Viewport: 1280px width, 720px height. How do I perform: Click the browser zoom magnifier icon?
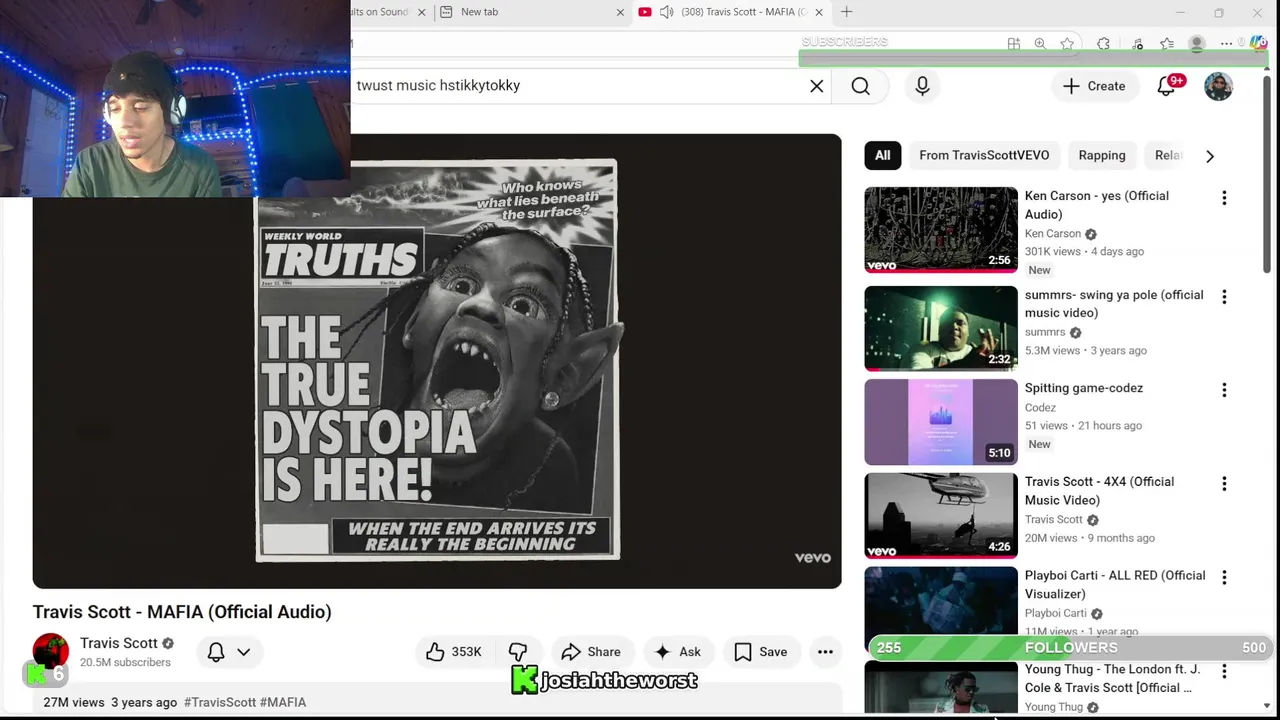tap(1040, 43)
